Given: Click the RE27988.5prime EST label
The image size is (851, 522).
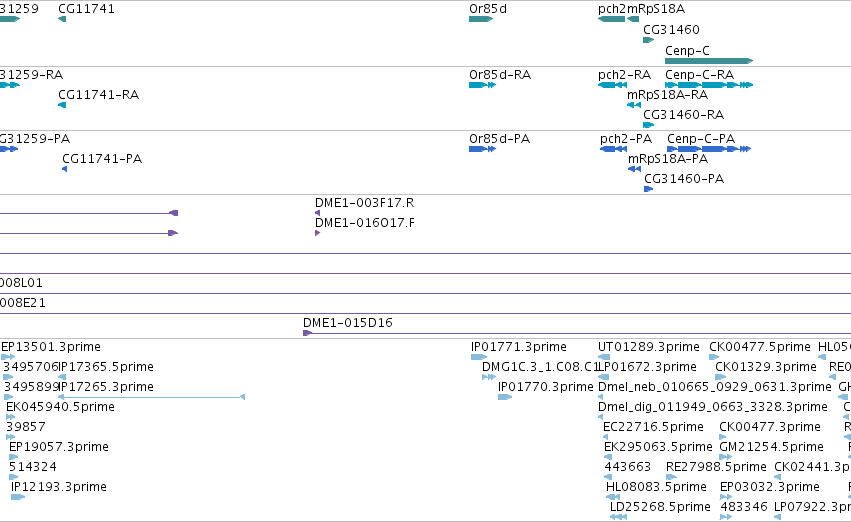Looking at the screenshot, I should 716,467.
